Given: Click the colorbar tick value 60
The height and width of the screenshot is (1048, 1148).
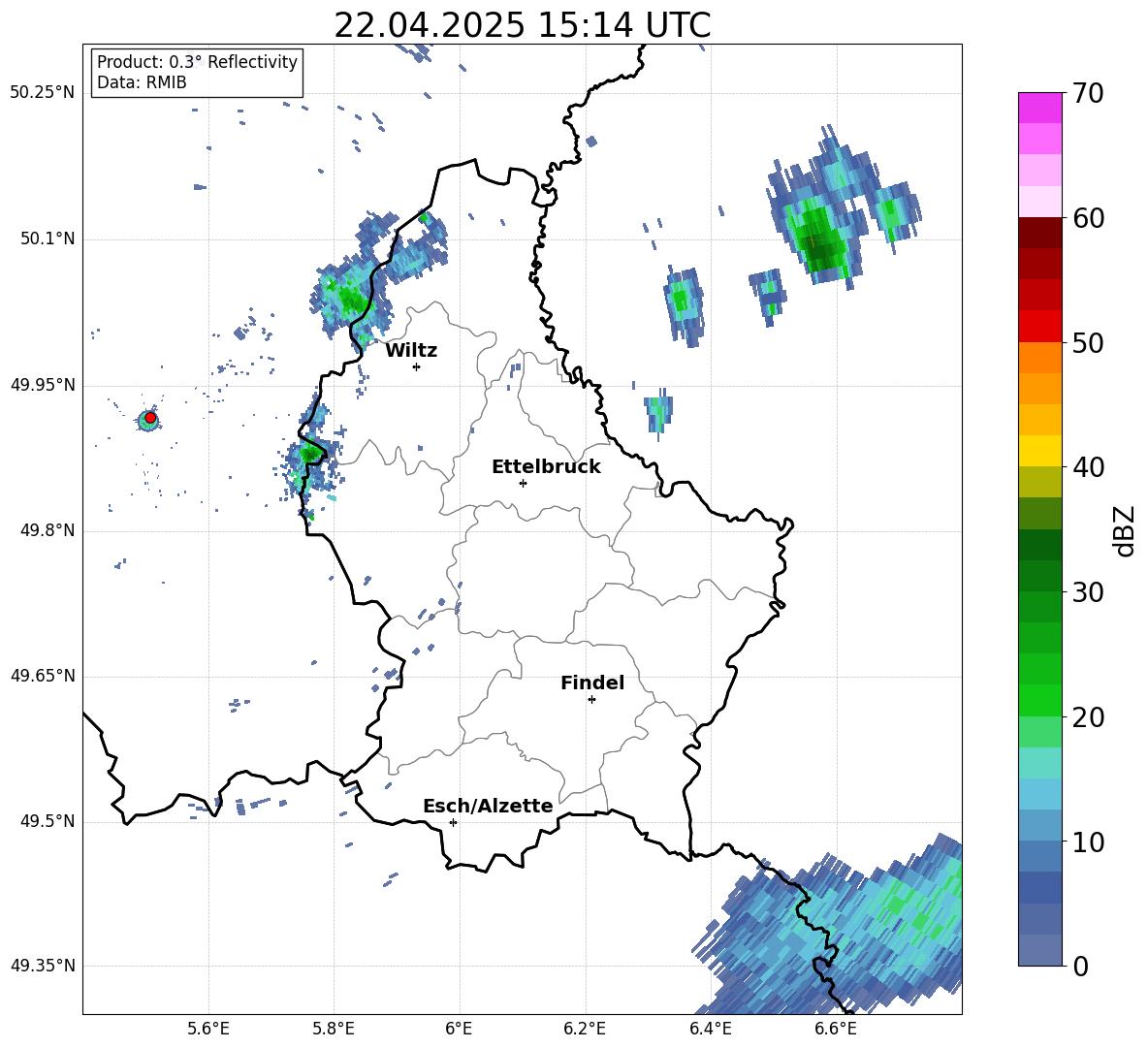Looking at the screenshot, I should tap(1088, 218).
